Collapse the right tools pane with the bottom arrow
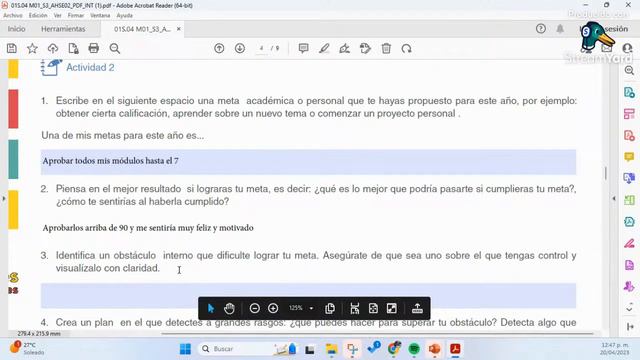The height and width of the screenshot is (360, 640). 629,327
